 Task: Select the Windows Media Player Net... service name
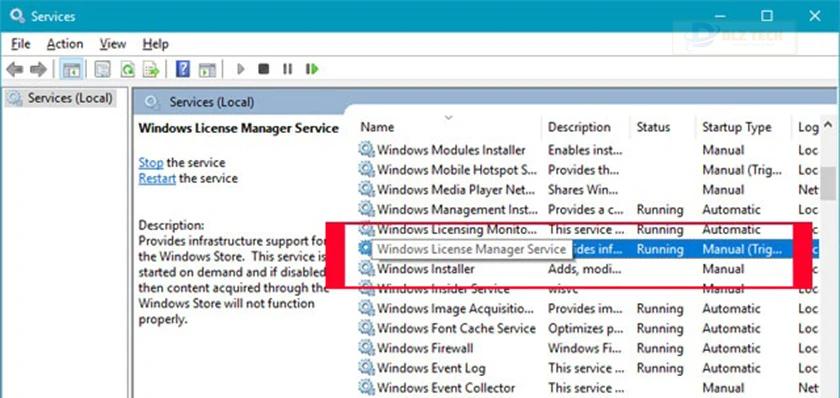456,190
